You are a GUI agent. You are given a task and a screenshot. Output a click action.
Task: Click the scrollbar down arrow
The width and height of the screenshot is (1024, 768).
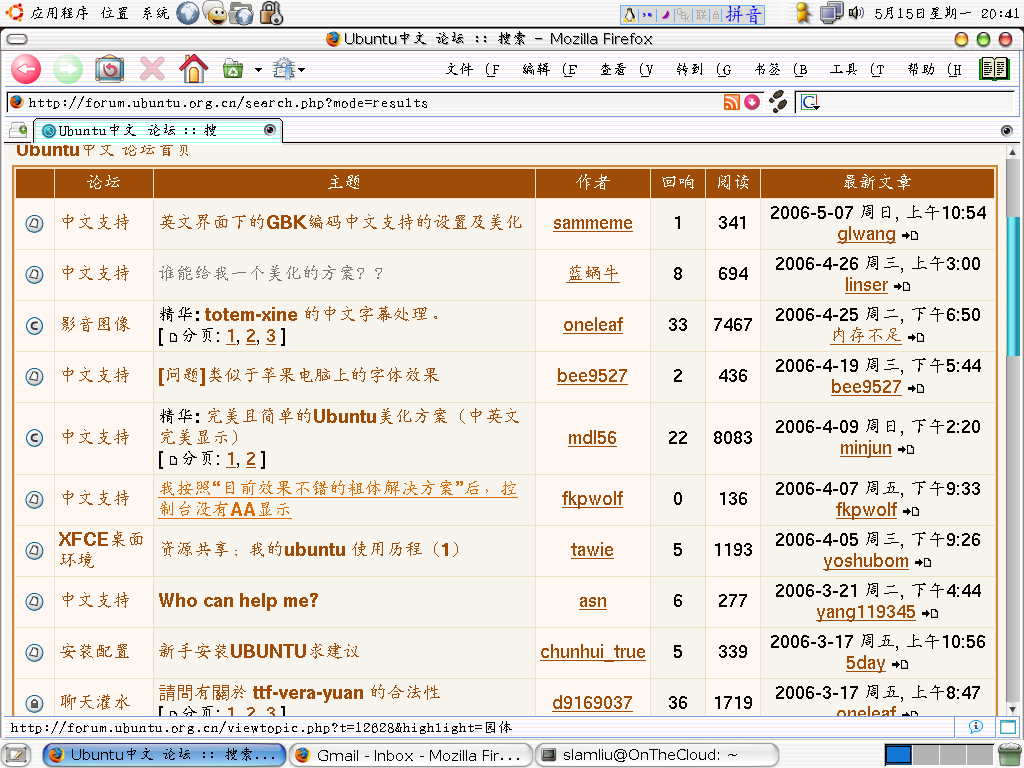coord(1013,709)
